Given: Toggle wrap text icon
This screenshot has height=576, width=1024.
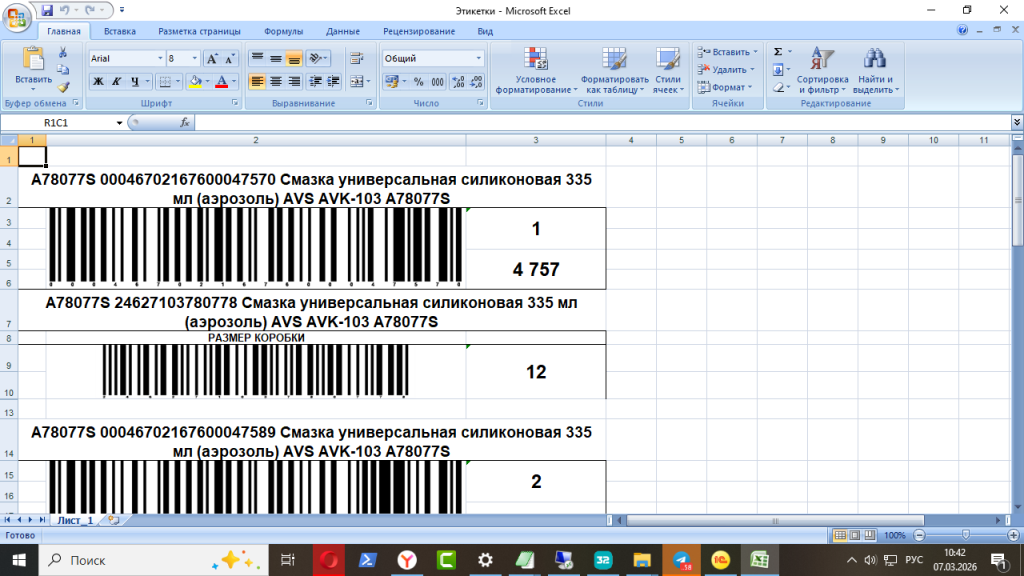Looking at the screenshot, I should tap(357, 59).
